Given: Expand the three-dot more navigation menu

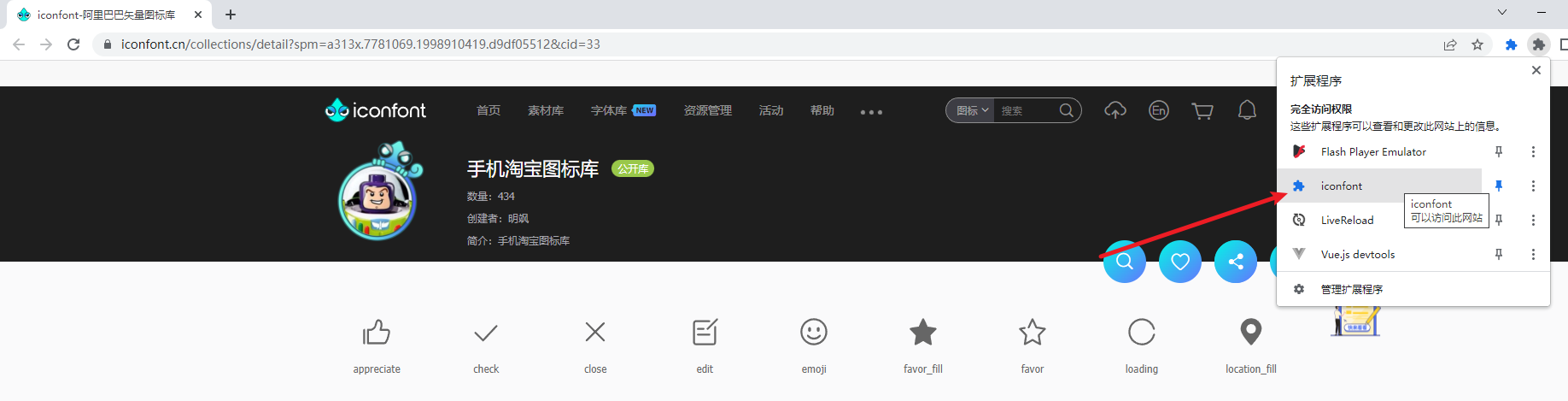Looking at the screenshot, I should (871, 112).
